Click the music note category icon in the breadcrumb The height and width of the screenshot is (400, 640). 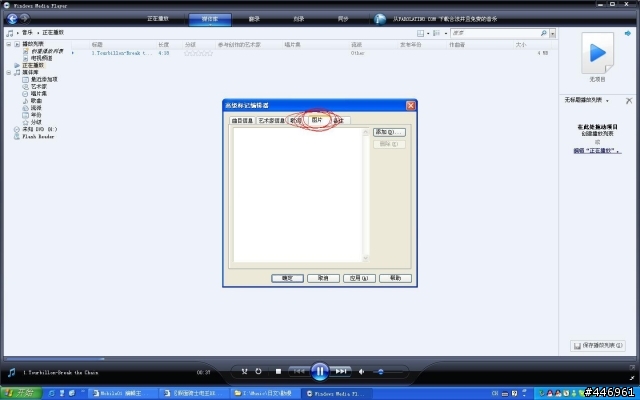10,33
